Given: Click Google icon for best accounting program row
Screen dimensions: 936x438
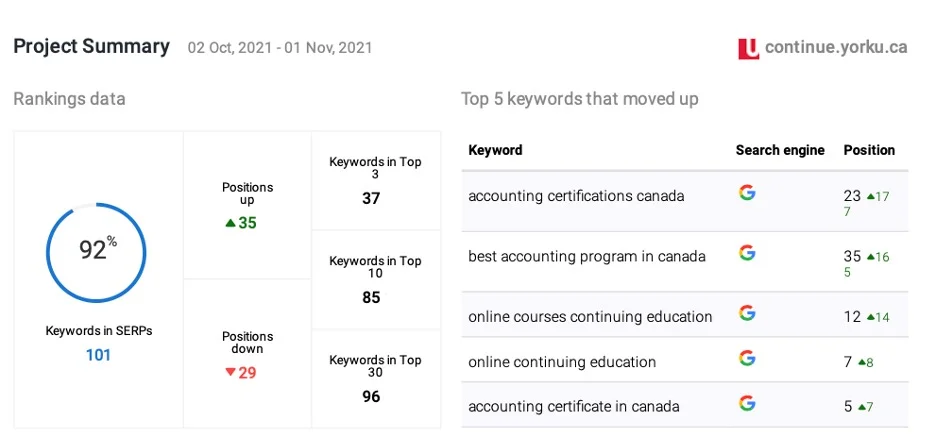Looking at the screenshot, I should tap(746, 252).
